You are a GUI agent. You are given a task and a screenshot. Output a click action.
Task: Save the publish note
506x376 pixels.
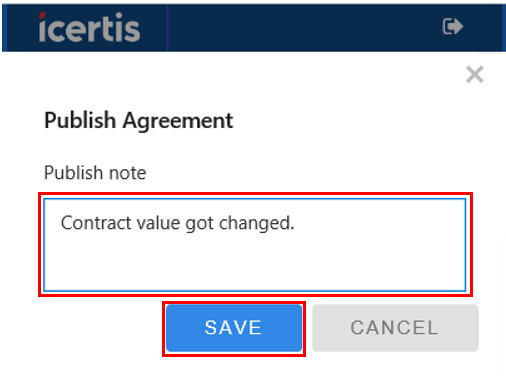point(234,328)
